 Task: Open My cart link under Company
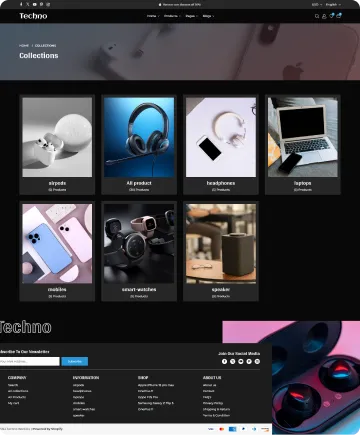13,403
